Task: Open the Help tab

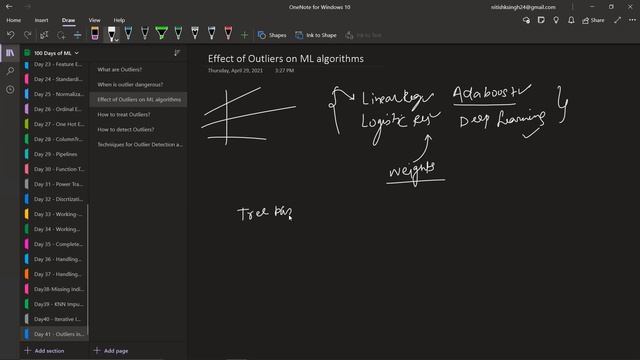Action: point(119,20)
